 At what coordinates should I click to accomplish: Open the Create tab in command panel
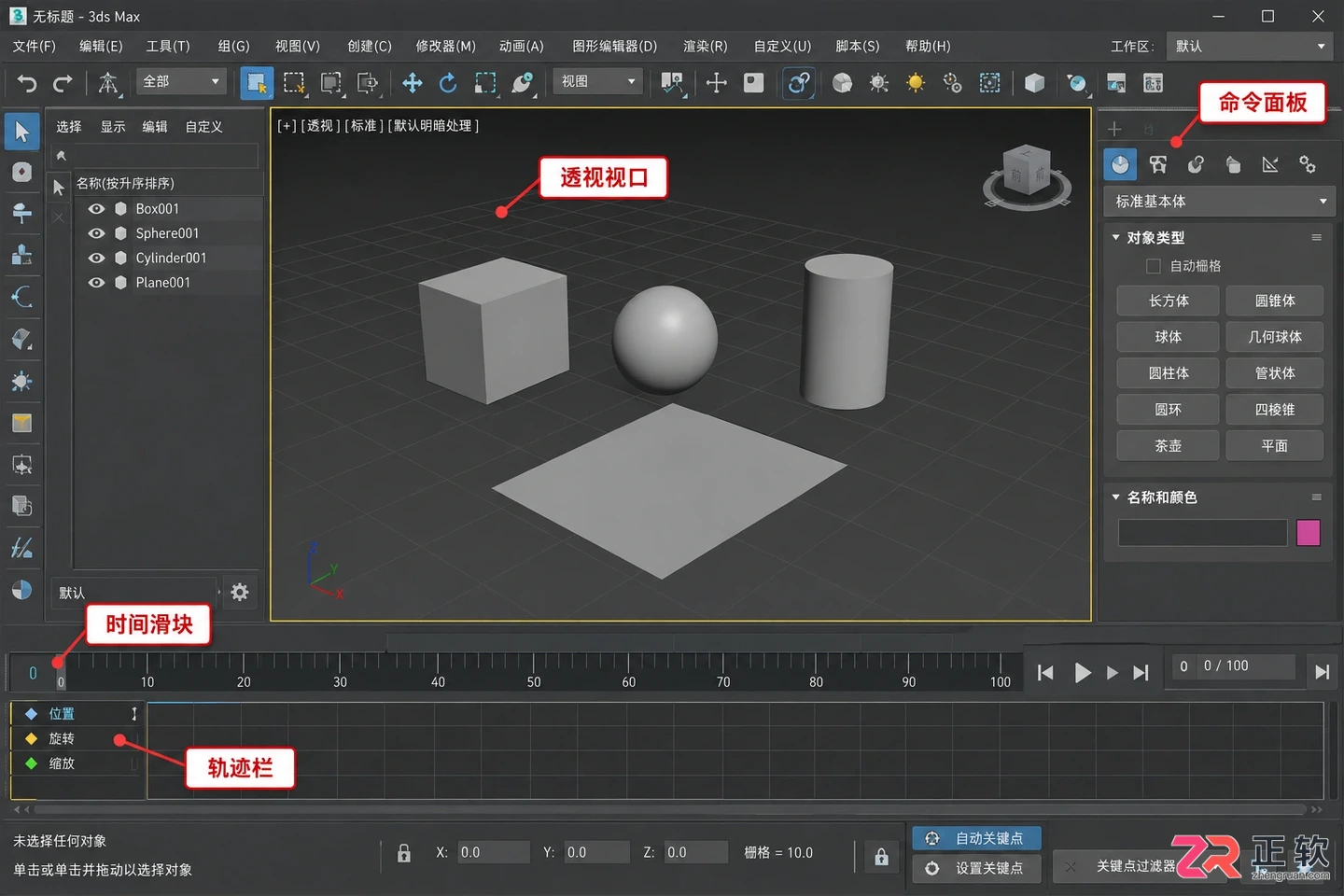tap(1120, 164)
